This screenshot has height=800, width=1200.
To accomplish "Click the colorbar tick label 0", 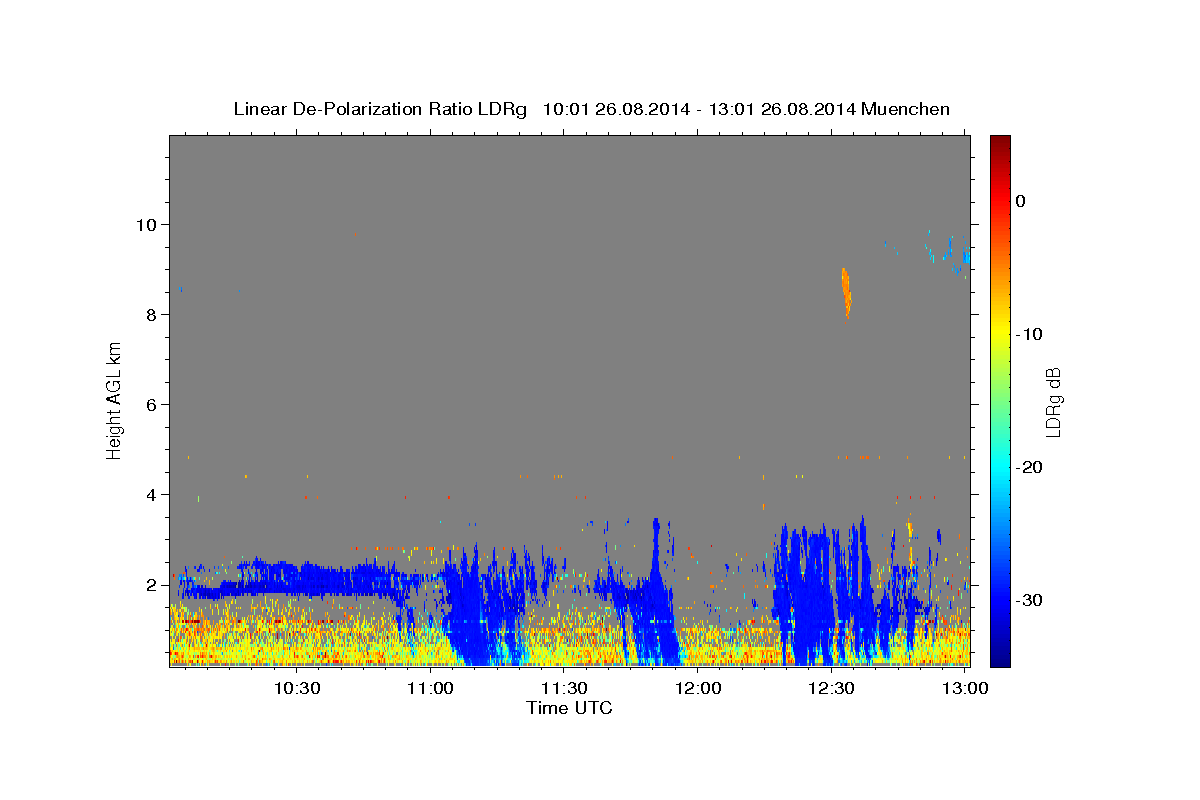I will [1021, 201].
